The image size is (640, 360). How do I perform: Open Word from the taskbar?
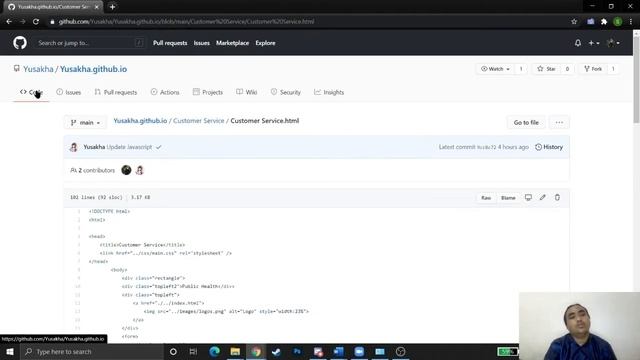pyautogui.click(x=338, y=351)
